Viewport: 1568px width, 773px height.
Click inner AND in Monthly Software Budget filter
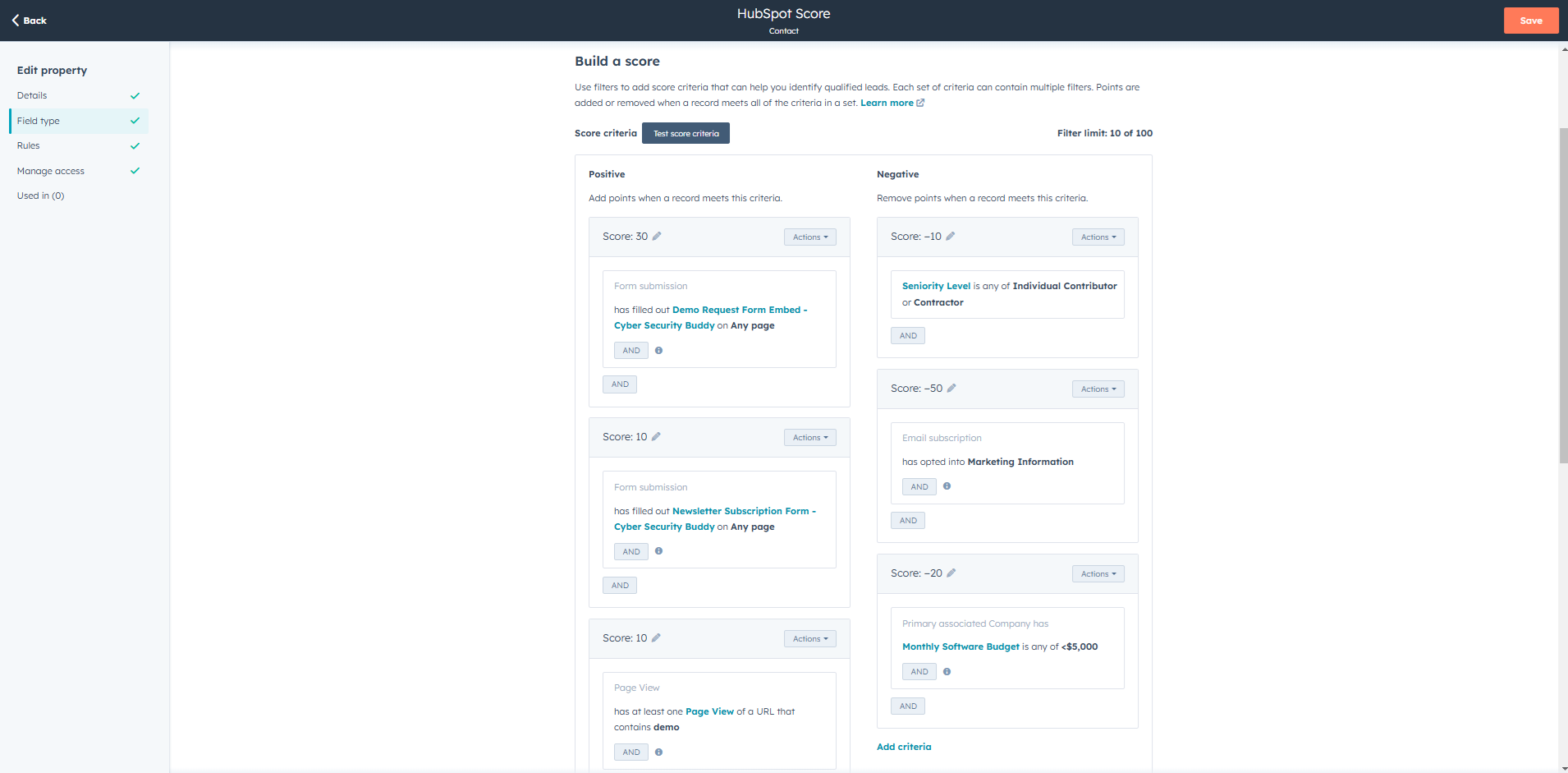919,672
